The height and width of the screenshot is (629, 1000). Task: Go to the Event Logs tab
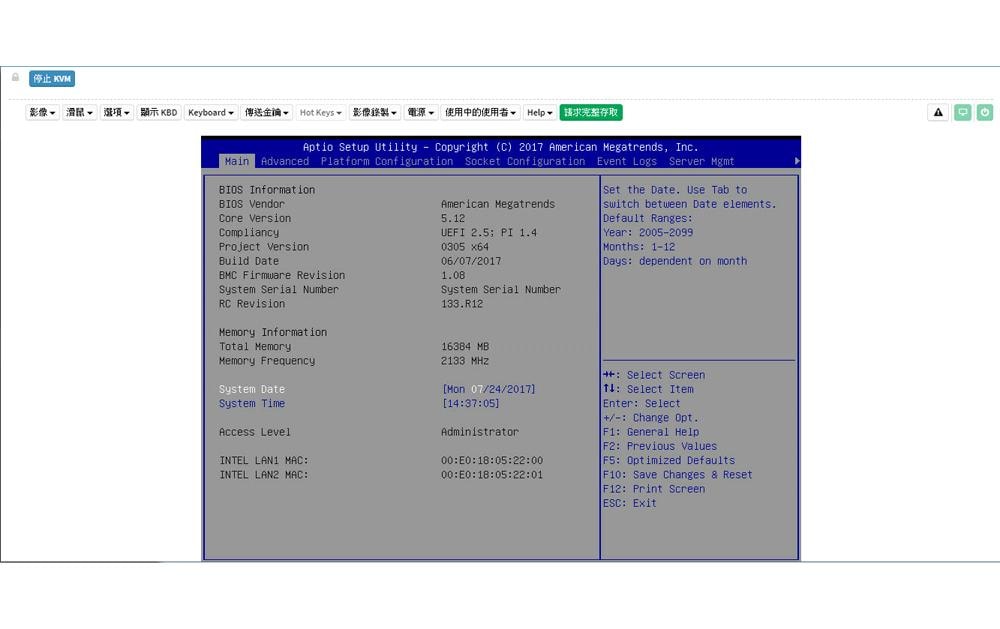627,161
